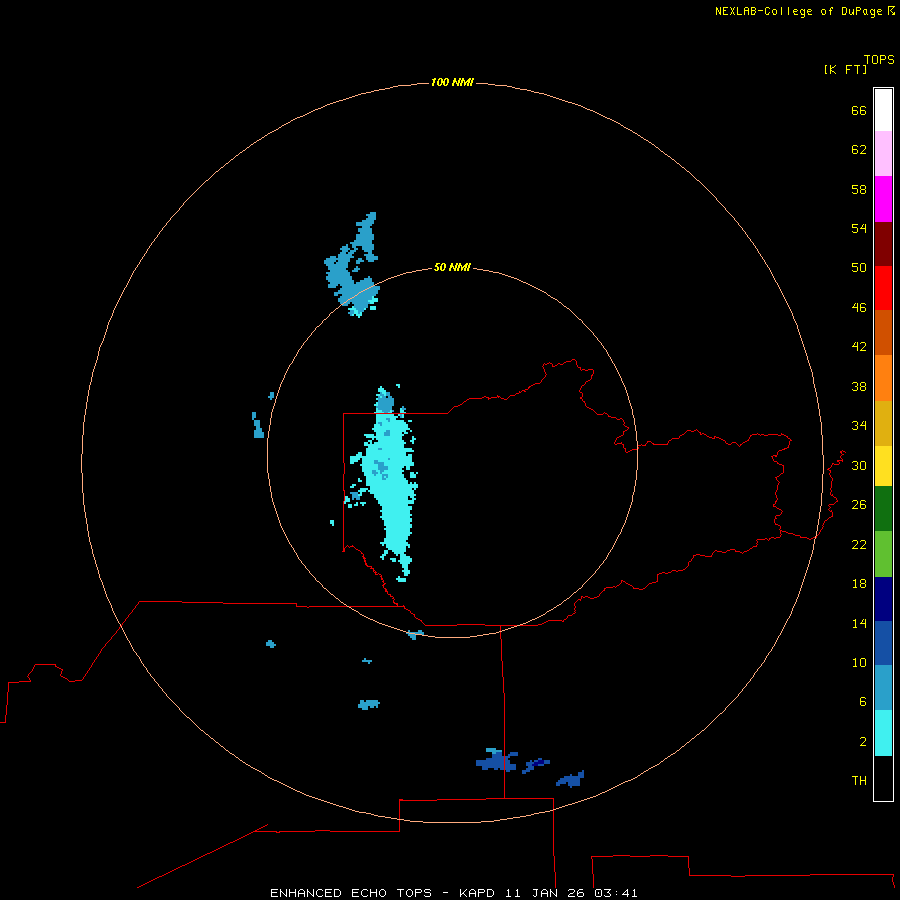Click the bright red legend swatch
Viewport: 900px width, 900px height.
[883, 288]
